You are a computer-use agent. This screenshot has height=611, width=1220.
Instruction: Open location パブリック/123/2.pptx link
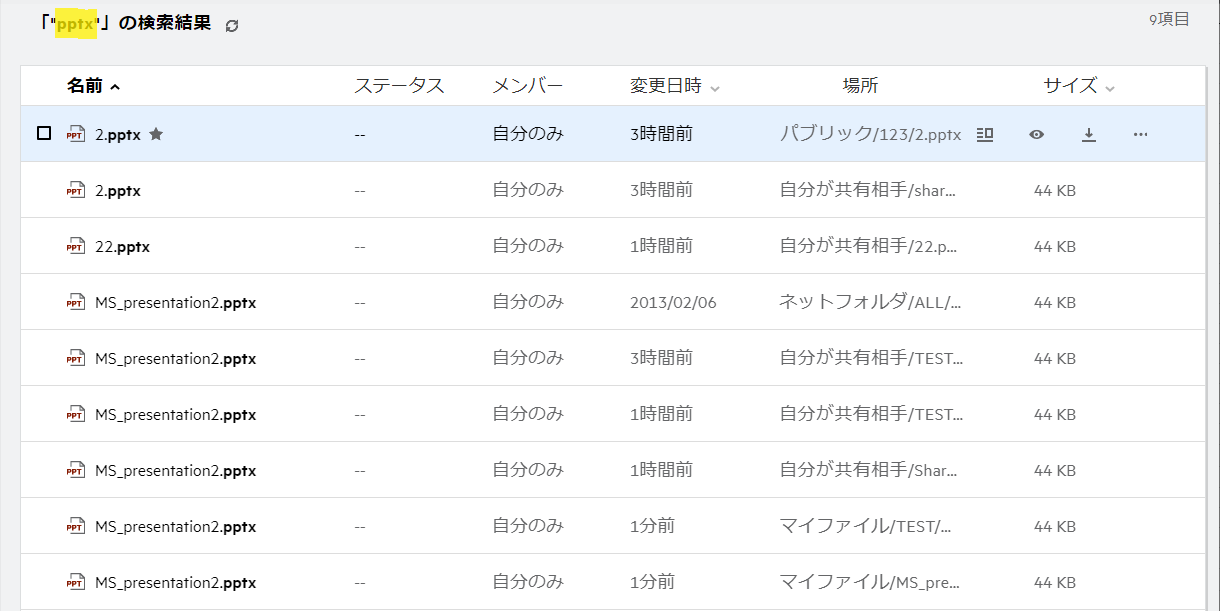pos(870,134)
